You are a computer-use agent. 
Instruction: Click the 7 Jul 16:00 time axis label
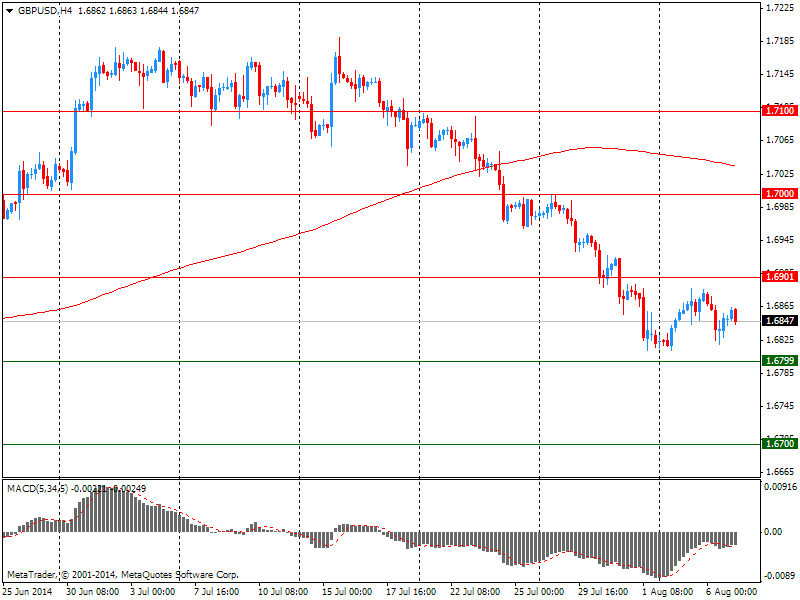click(x=216, y=592)
